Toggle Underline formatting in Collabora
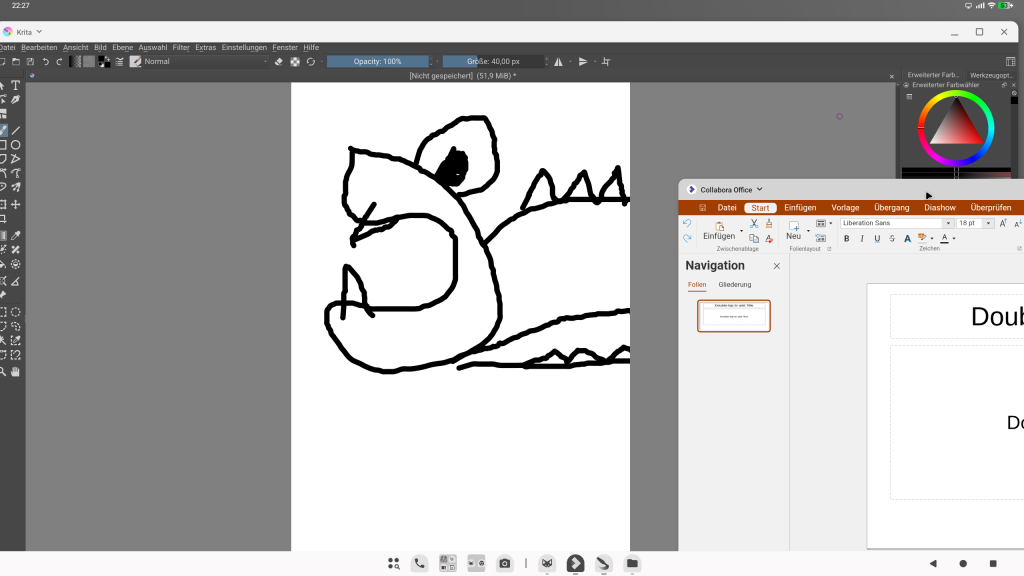The image size is (1024, 576). (x=877, y=238)
